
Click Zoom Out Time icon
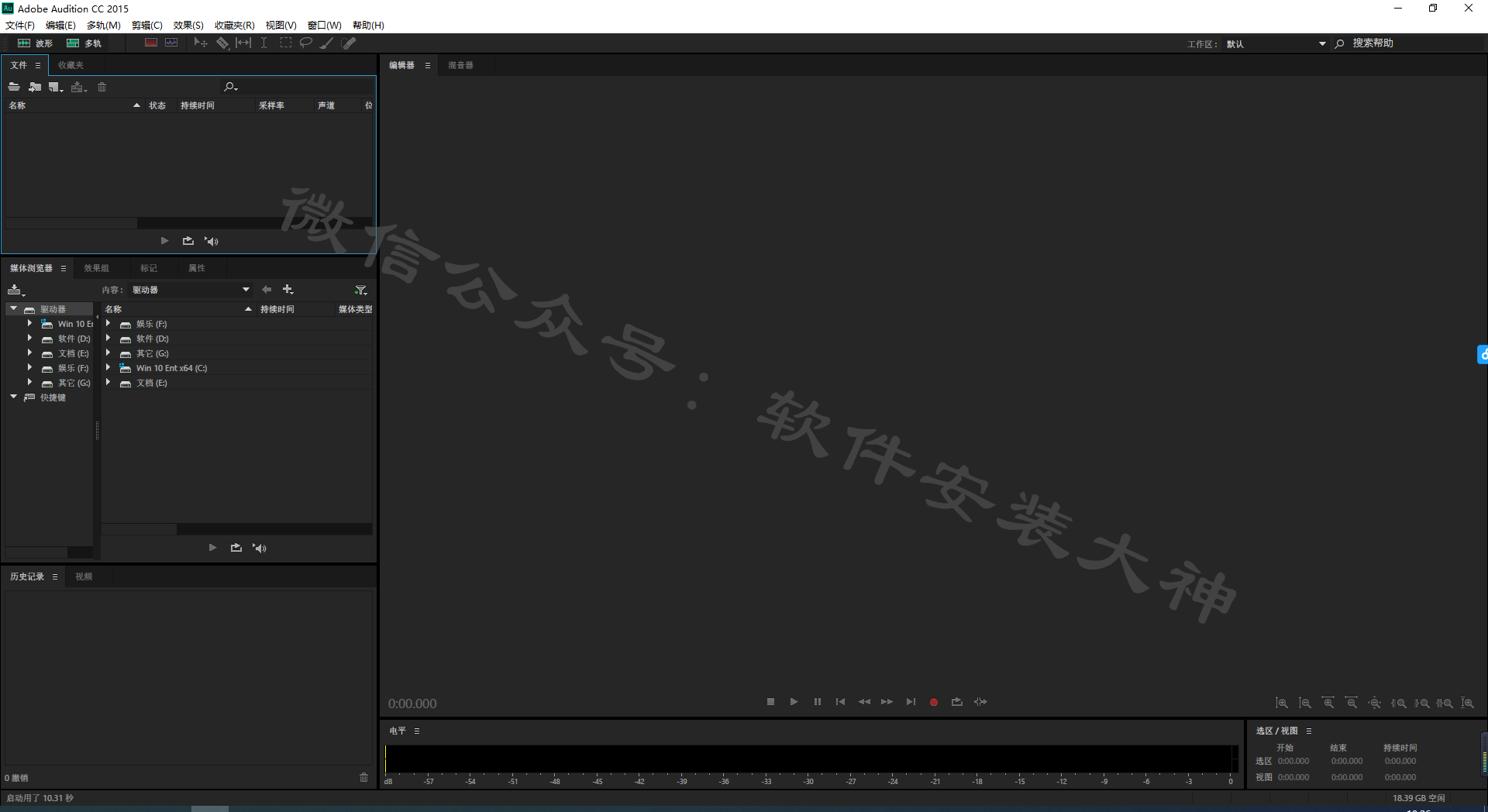[x=1352, y=703]
